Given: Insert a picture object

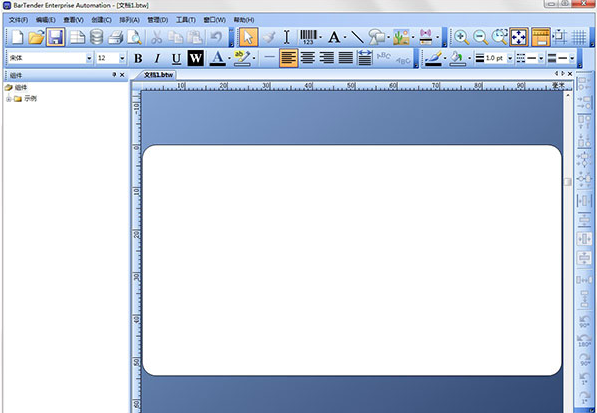Looking at the screenshot, I should (x=401, y=37).
